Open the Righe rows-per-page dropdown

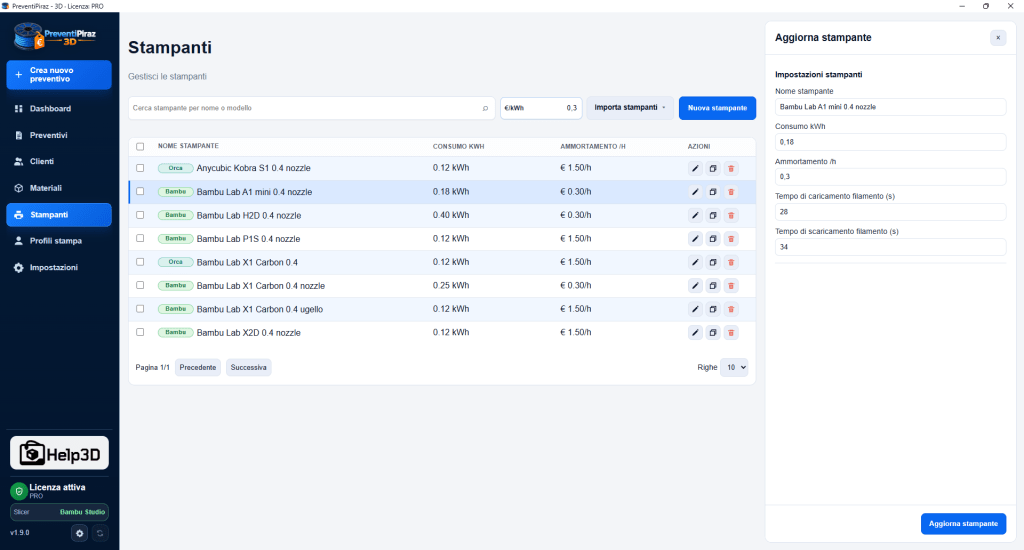pos(734,368)
